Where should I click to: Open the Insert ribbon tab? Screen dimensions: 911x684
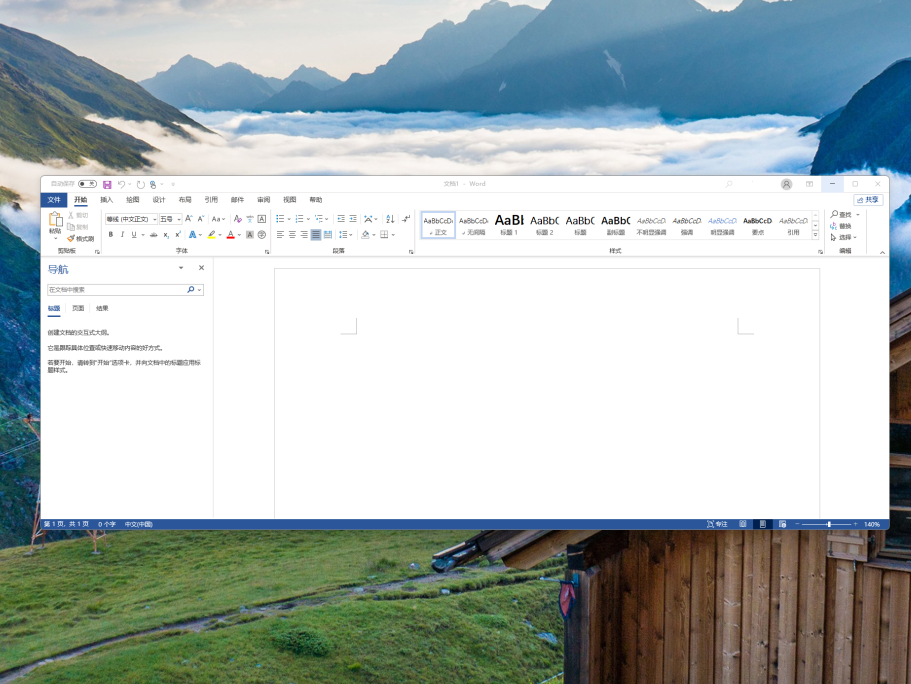point(106,200)
